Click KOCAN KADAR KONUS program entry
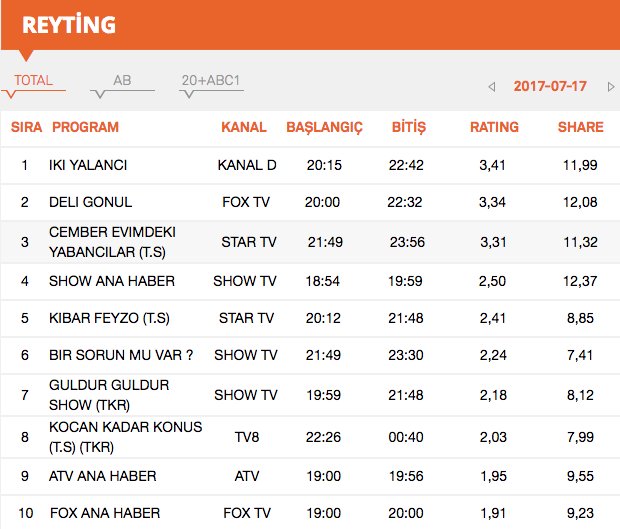Image resolution: width=620 pixels, height=529 pixels. click(x=125, y=435)
